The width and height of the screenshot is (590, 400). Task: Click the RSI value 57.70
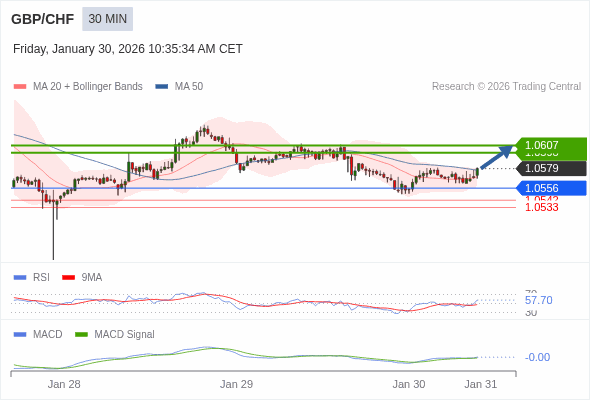[538, 300]
